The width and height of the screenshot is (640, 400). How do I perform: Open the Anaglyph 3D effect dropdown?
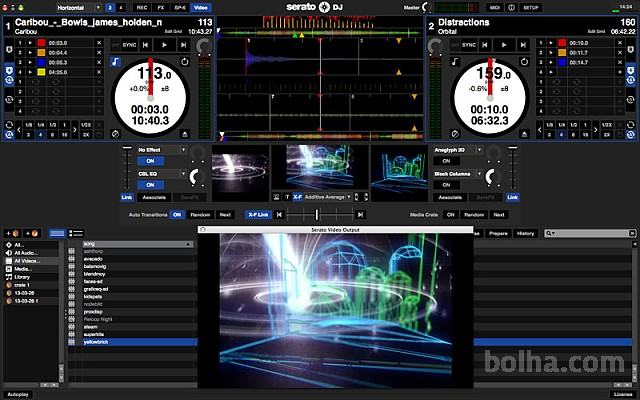(x=458, y=150)
